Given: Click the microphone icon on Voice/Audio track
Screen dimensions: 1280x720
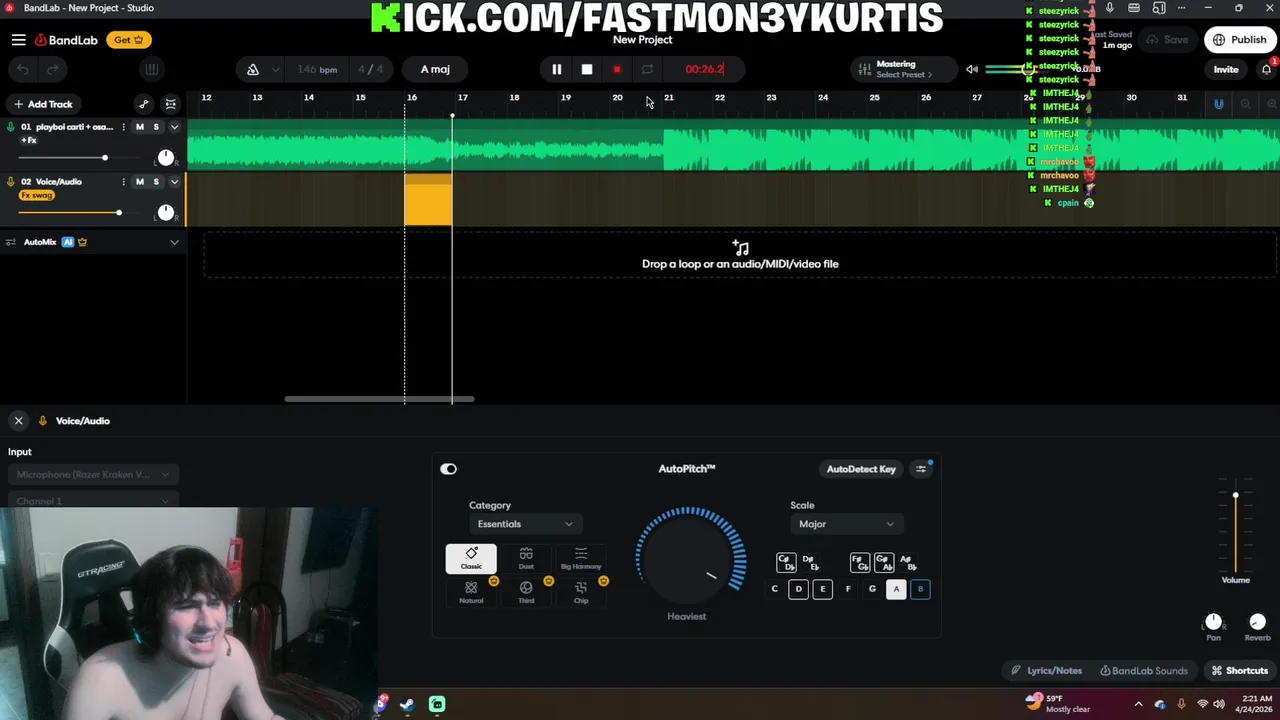Looking at the screenshot, I should click(11, 182).
